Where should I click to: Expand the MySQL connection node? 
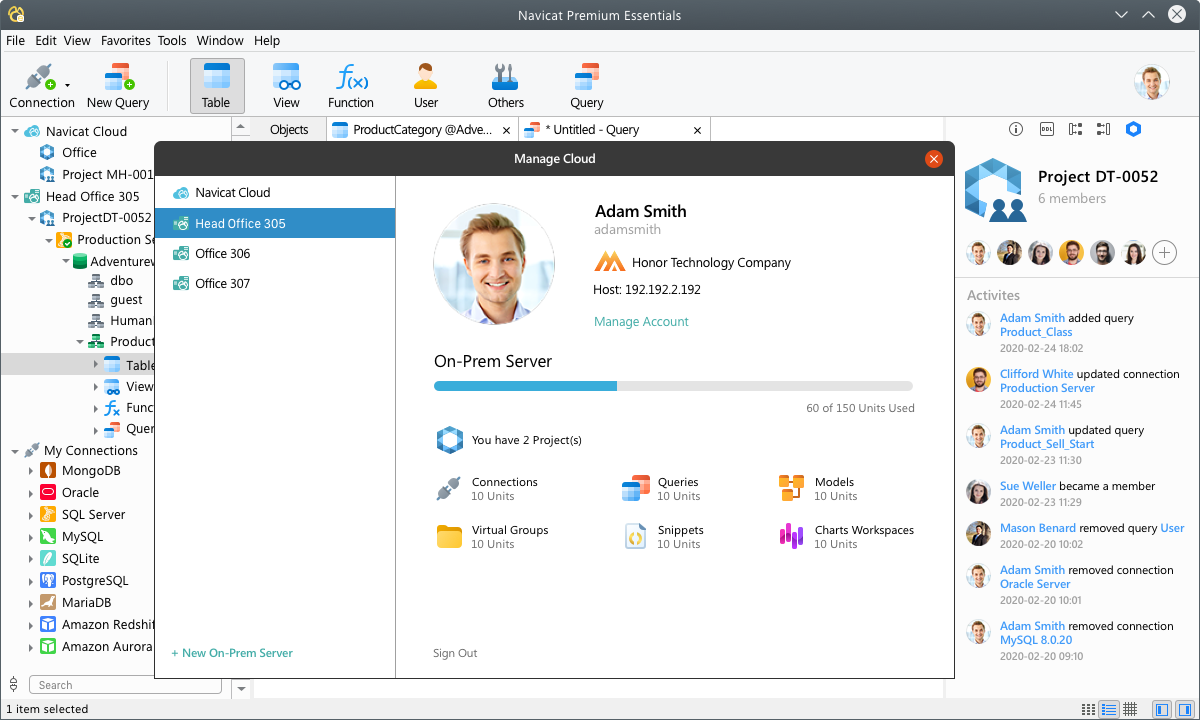click(x=31, y=537)
